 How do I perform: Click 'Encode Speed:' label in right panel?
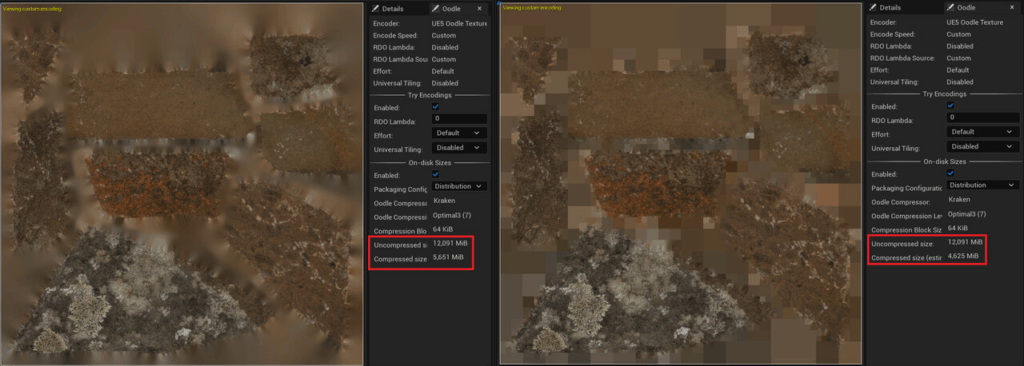[x=893, y=34]
